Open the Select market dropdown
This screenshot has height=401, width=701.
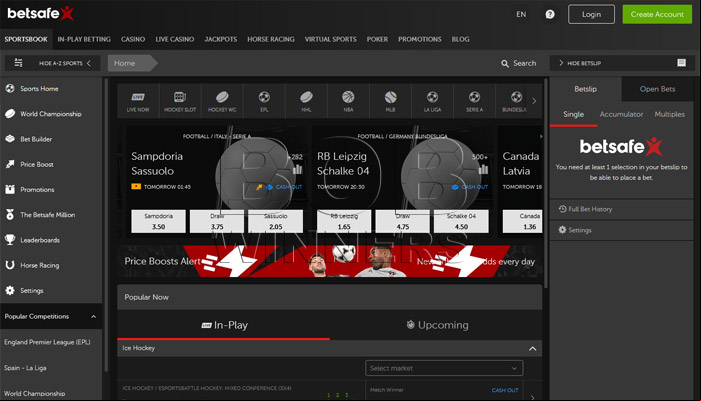(444, 368)
